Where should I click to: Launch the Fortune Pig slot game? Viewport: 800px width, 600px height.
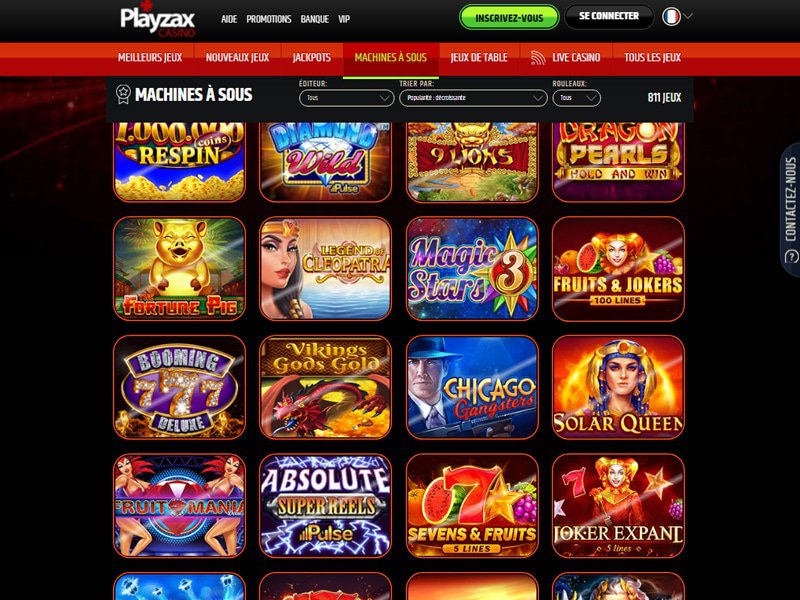(179, 269)
